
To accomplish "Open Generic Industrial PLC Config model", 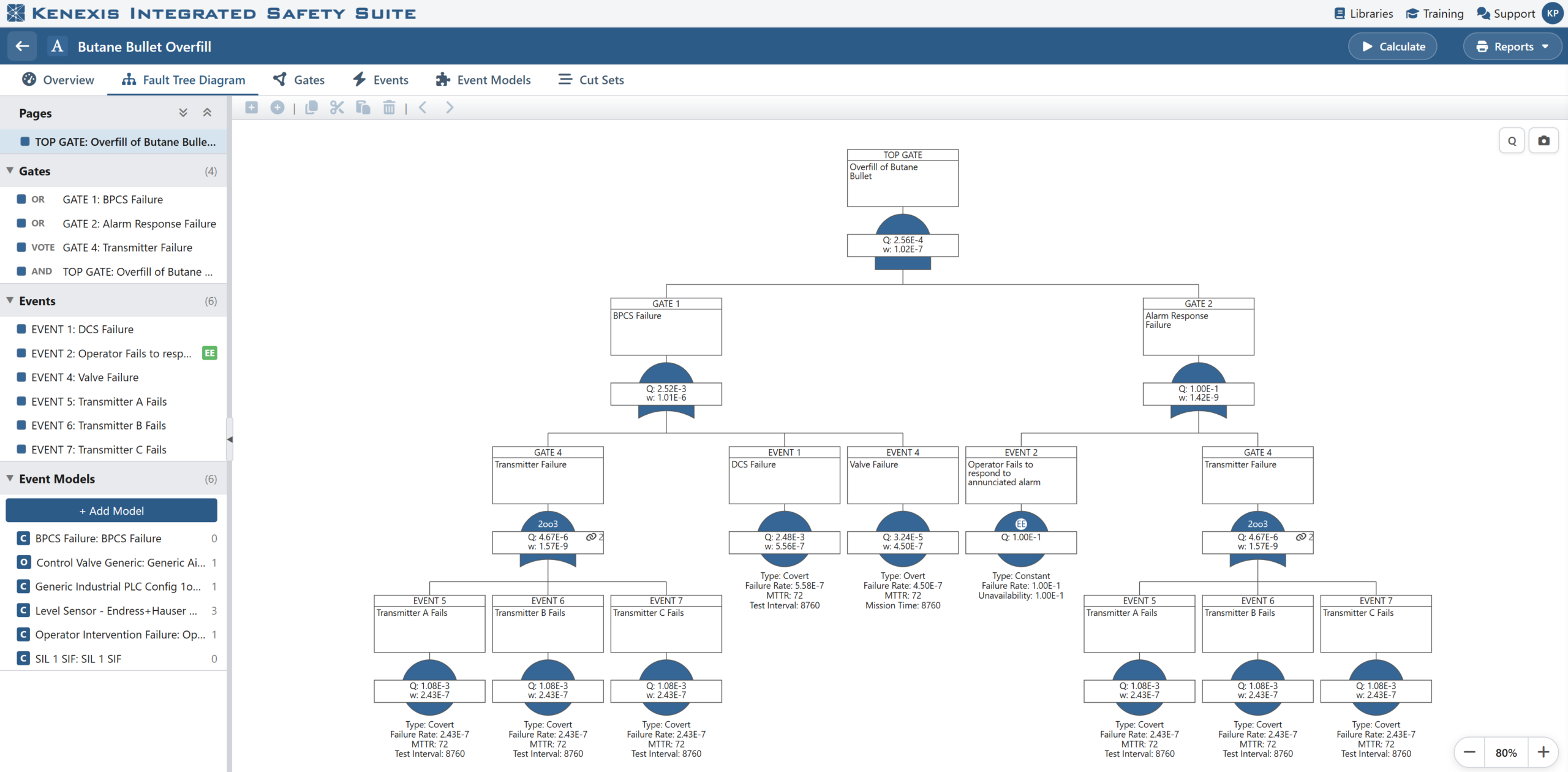I will tap(113, 586).
